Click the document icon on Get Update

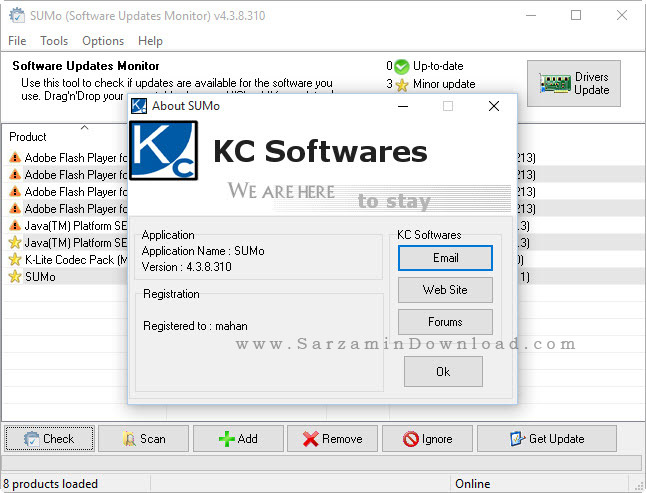coord(517,439)
